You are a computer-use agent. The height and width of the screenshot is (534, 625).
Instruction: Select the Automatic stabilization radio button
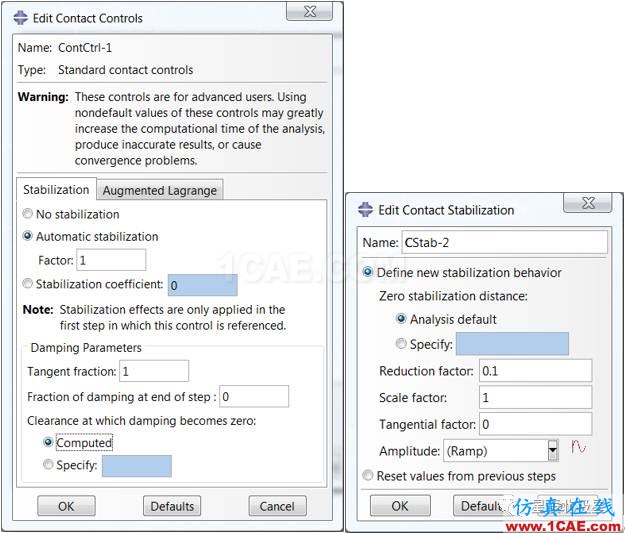[x=27, y=236]
